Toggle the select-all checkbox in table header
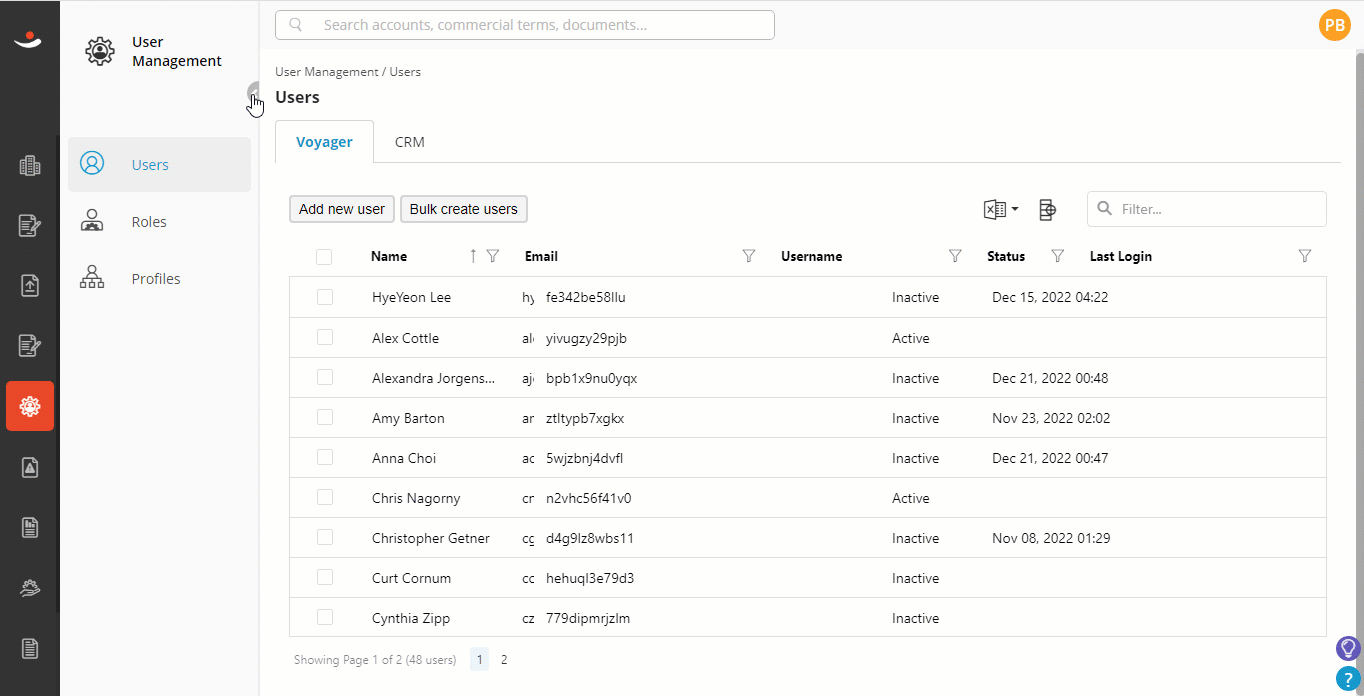1364x696 pixels. coord(324,257)
